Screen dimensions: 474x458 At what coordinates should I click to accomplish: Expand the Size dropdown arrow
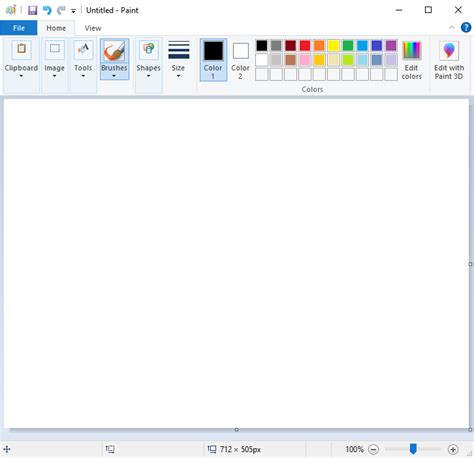click(178, 76)
